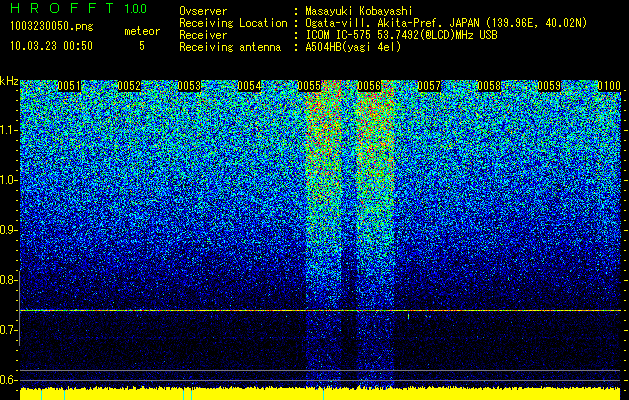Click the yellow signal level bar at bottom
Image resolution: width=629 pixels, height=400 pixels.
click(321, 394)
